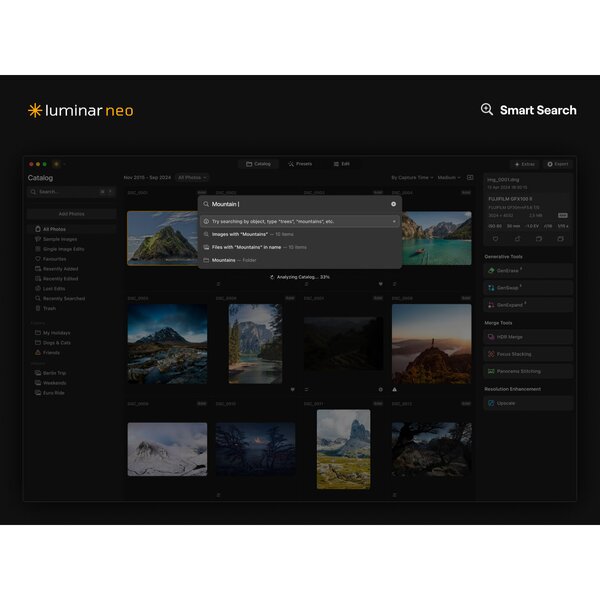Clear the Mountain search query

tap(393, 204)
